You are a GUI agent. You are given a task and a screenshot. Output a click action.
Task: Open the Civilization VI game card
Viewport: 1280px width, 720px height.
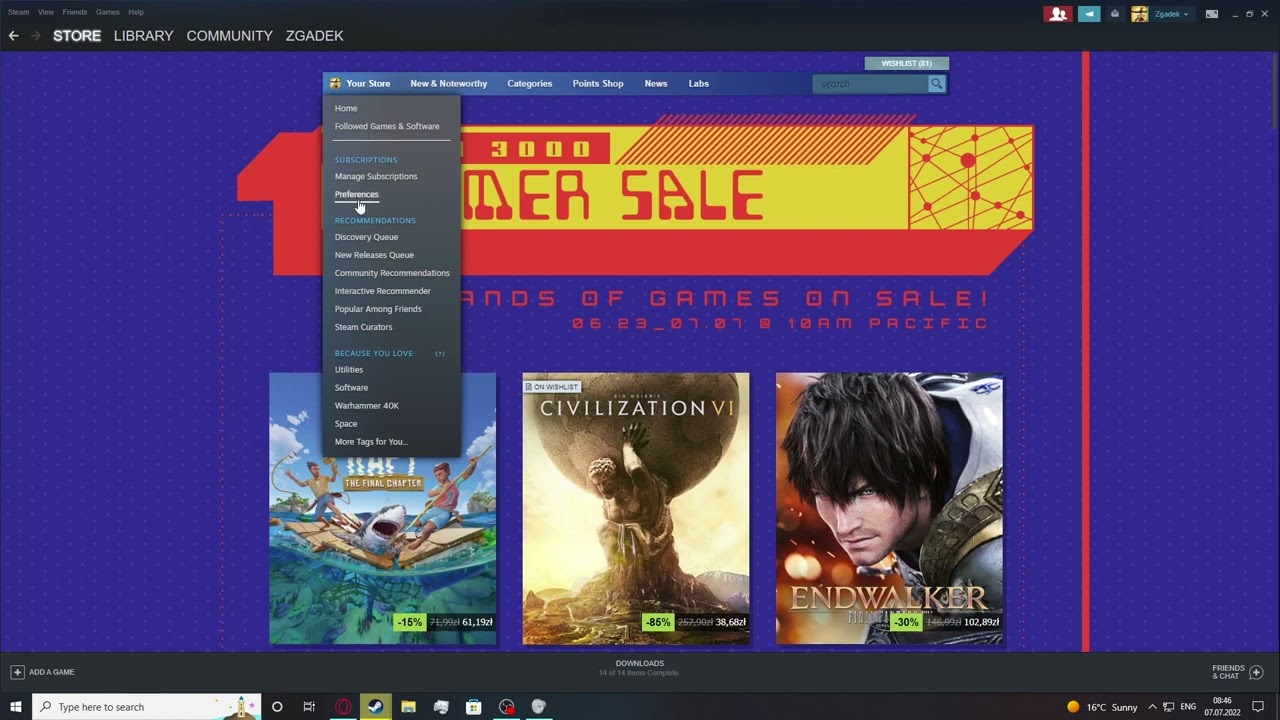pos(636,508)
